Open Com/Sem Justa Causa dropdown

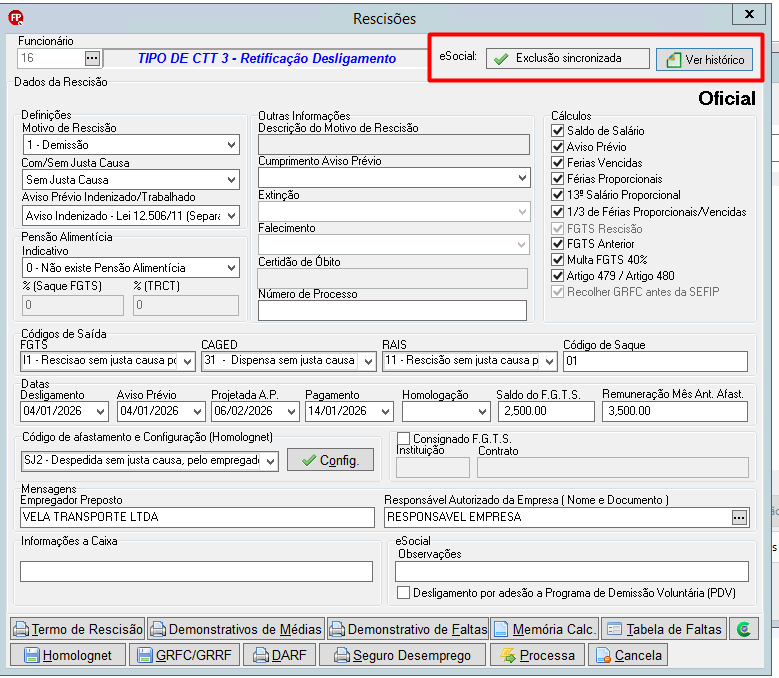pyautogui.click(x=232, y=180)
